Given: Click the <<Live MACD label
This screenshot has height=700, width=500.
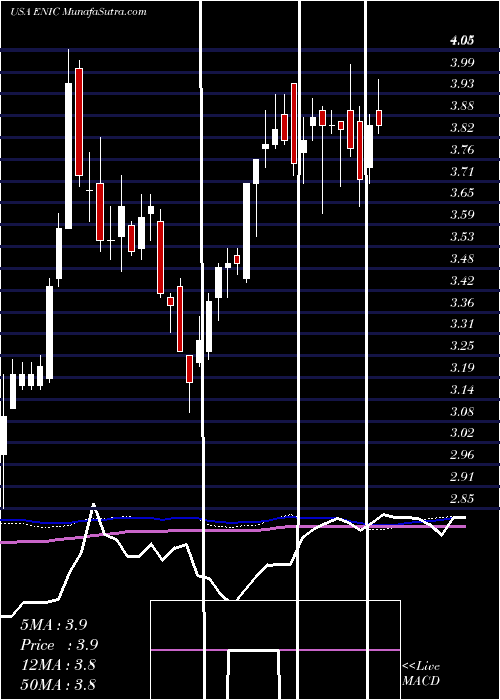Looking at the screenshot, I should [x=421, y=674].
